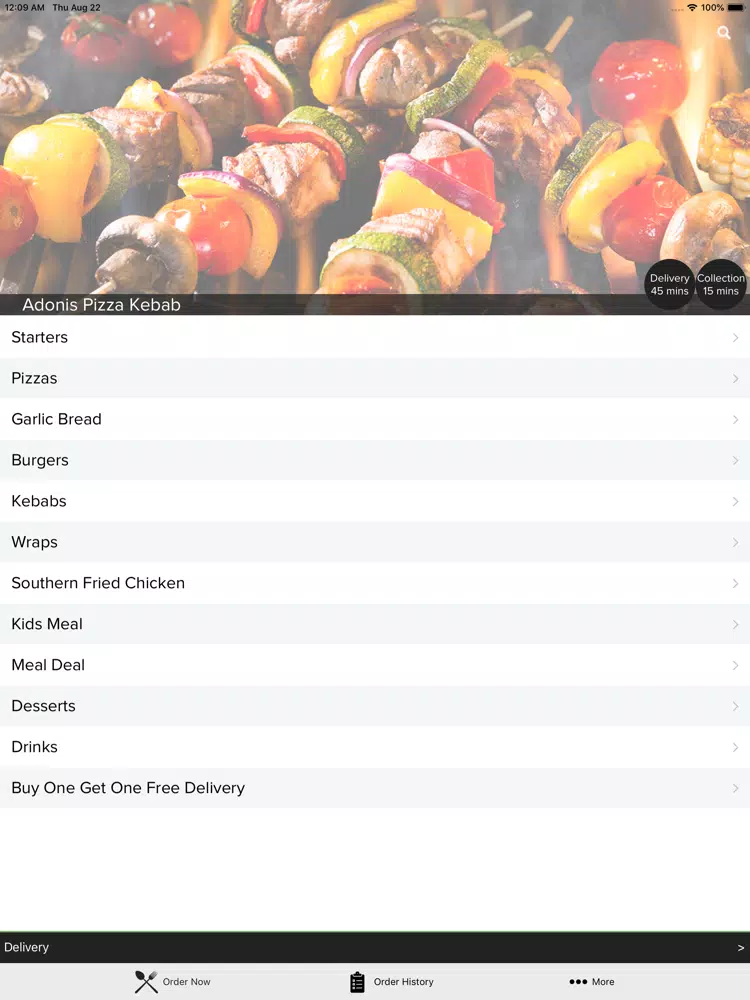
Task: Open the Burgers category
Action: 375,460
